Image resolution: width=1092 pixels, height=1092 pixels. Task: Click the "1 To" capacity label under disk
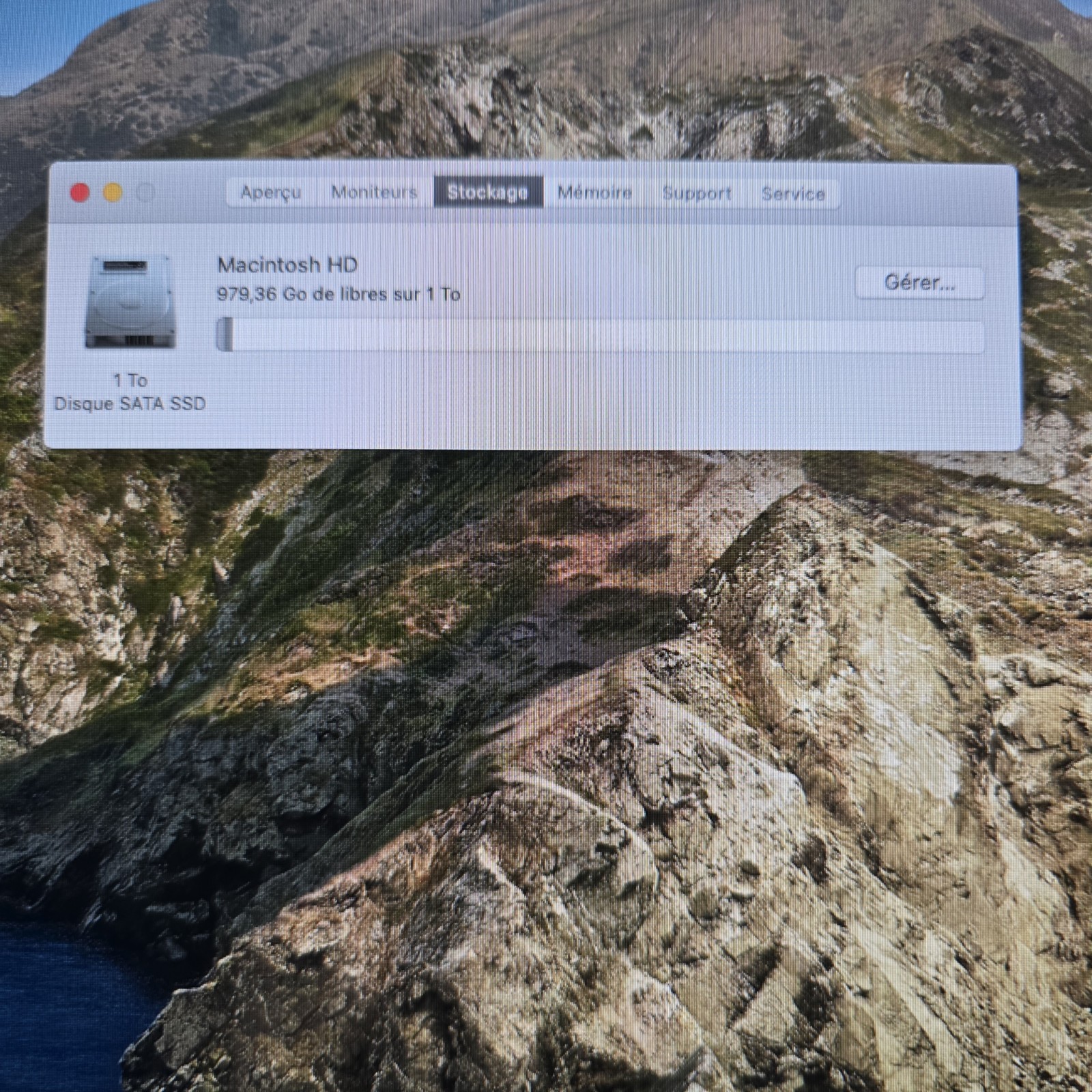pyautogui.click(x=130, y=380)
